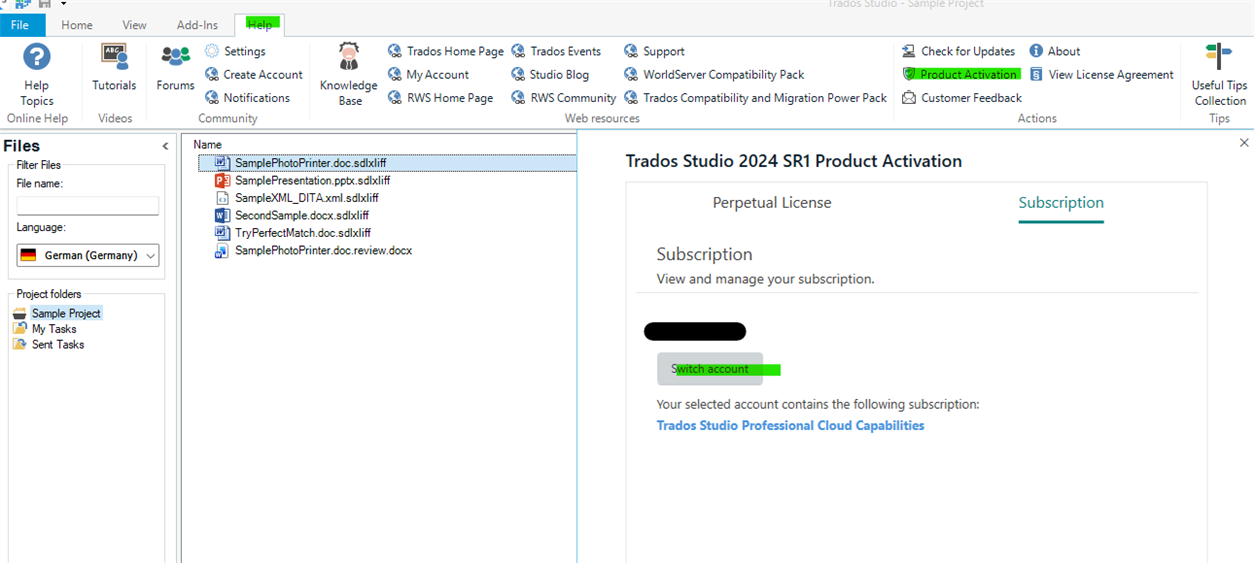Open the Knowledge Base
Screen dimensions: 1254x563
pyautogui.click(x=348, y=75)
